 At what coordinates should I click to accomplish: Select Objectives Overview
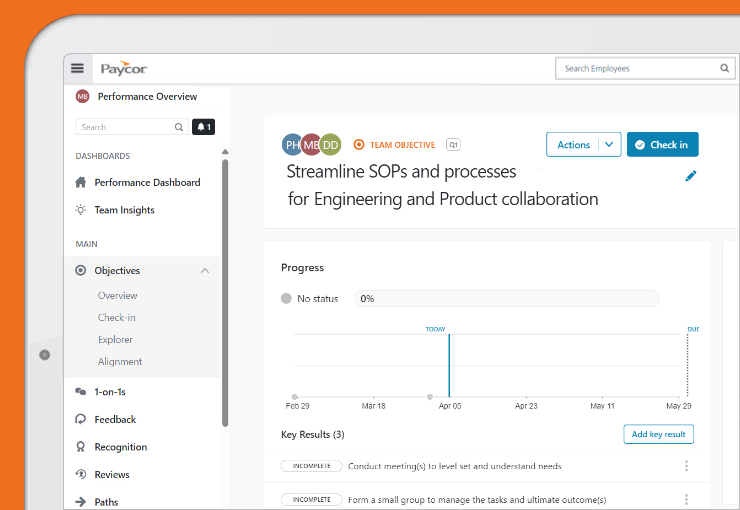tap(118, 295)
